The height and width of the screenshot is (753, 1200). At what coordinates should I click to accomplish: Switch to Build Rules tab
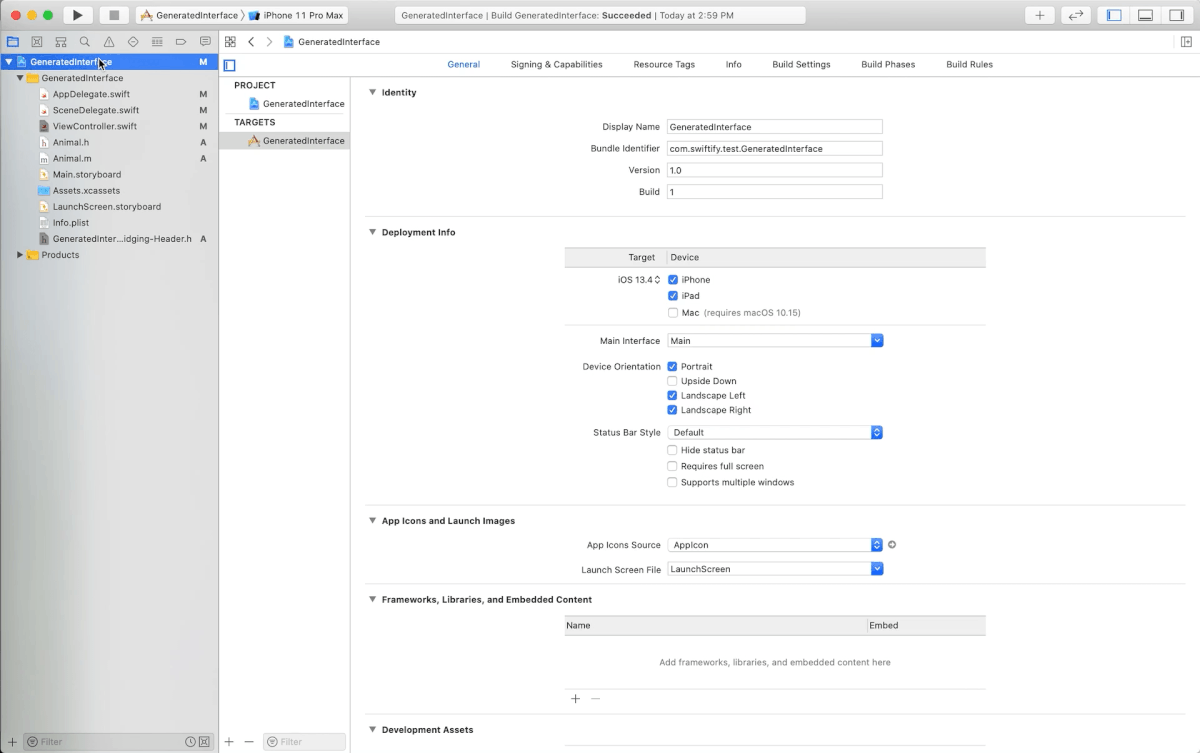(970, 64)
